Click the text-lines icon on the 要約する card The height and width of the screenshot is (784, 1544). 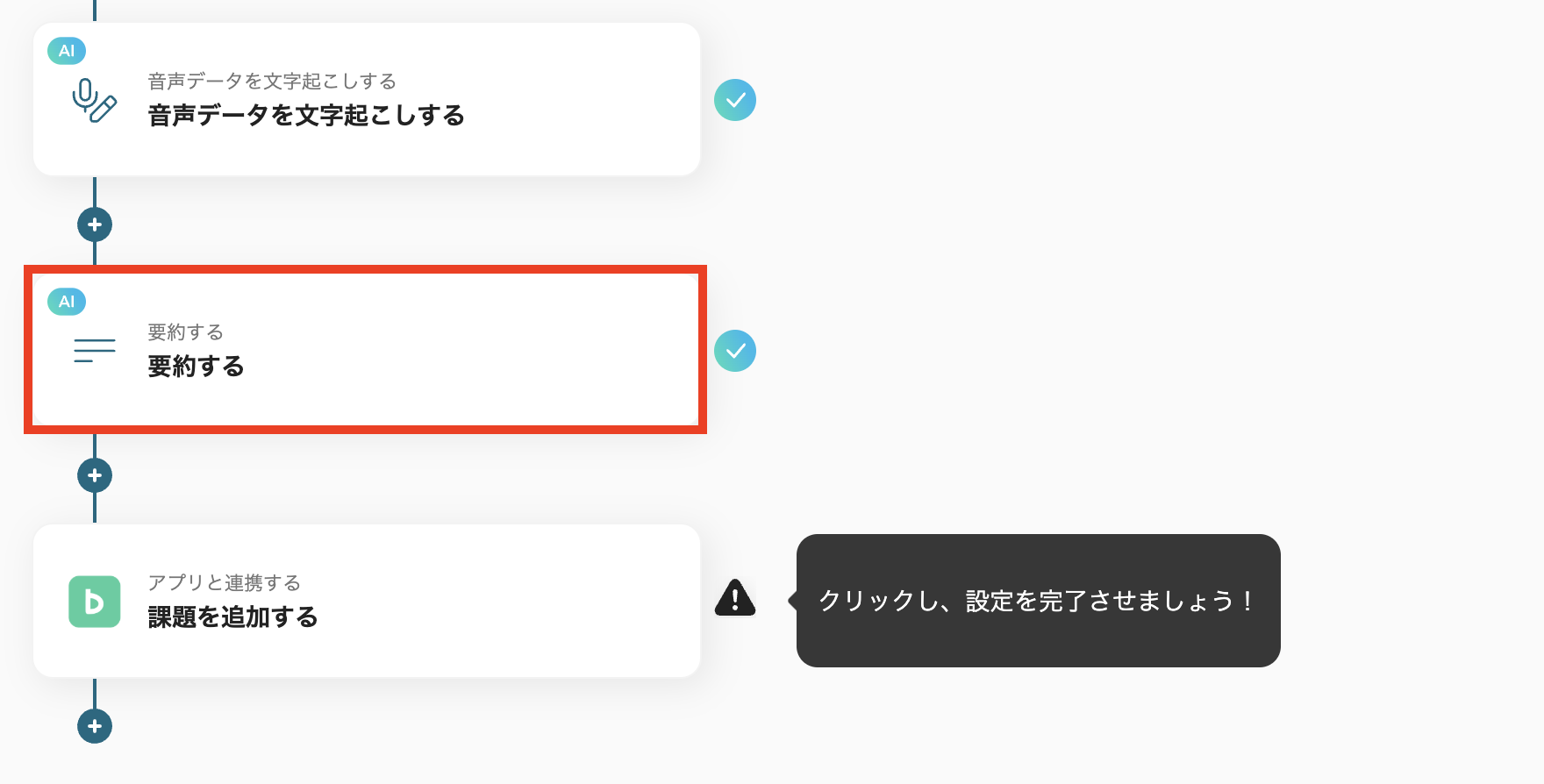coord(93,349)
